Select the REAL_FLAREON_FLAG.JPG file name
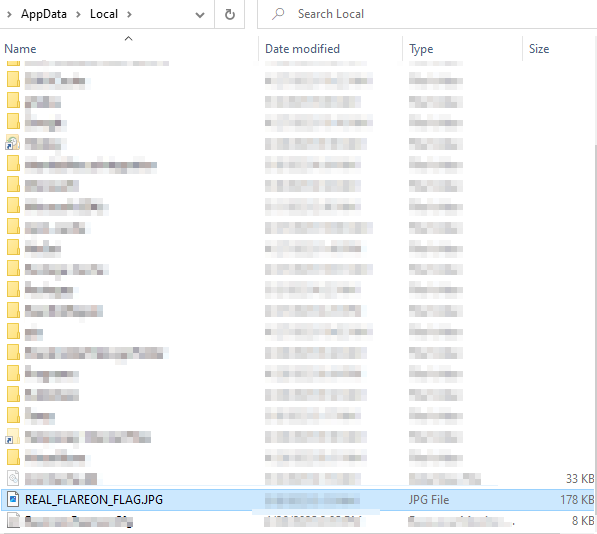 point(94,499)
